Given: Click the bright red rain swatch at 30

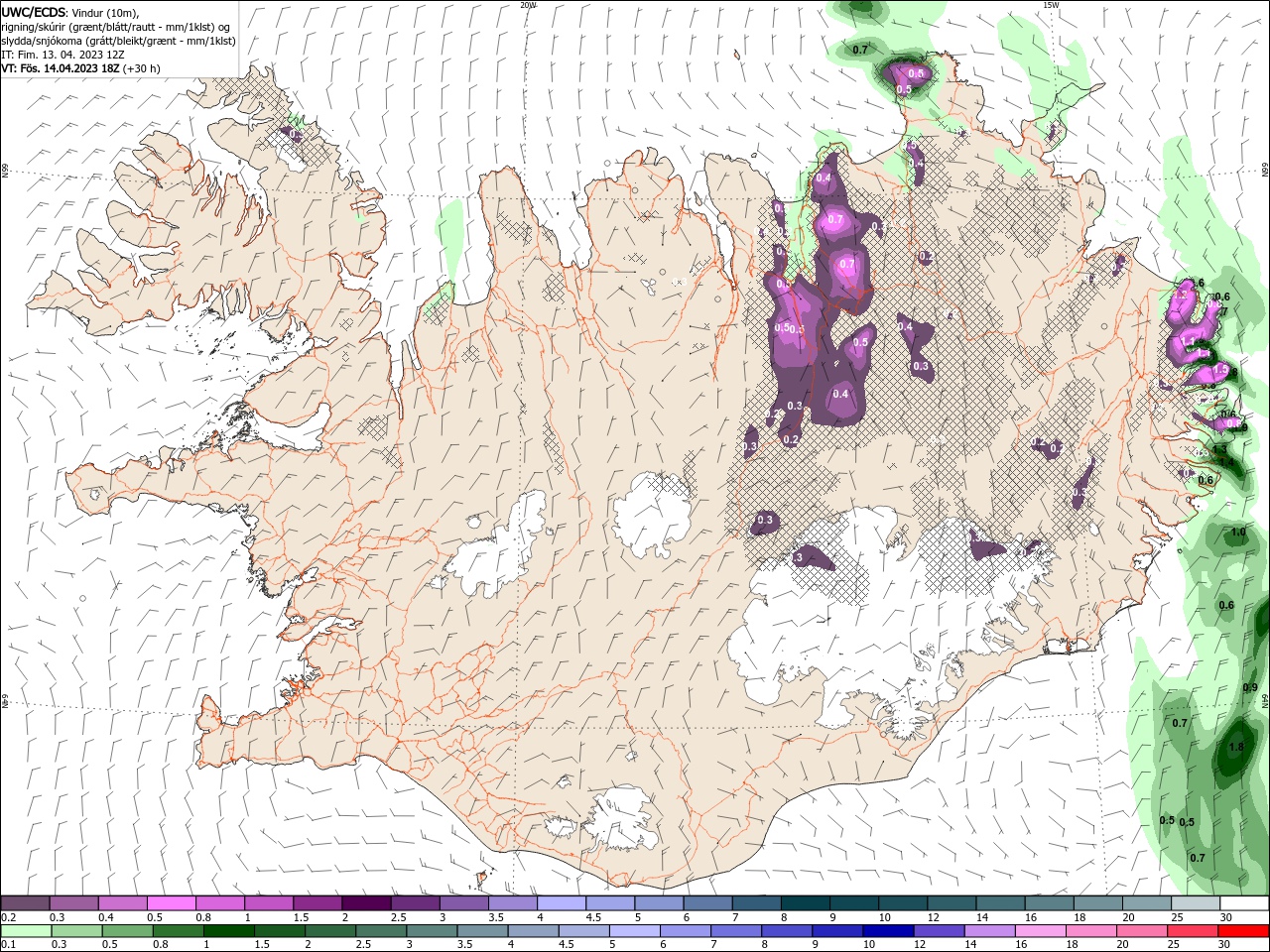Looking at the screenshot, I should pos(1242,931).
